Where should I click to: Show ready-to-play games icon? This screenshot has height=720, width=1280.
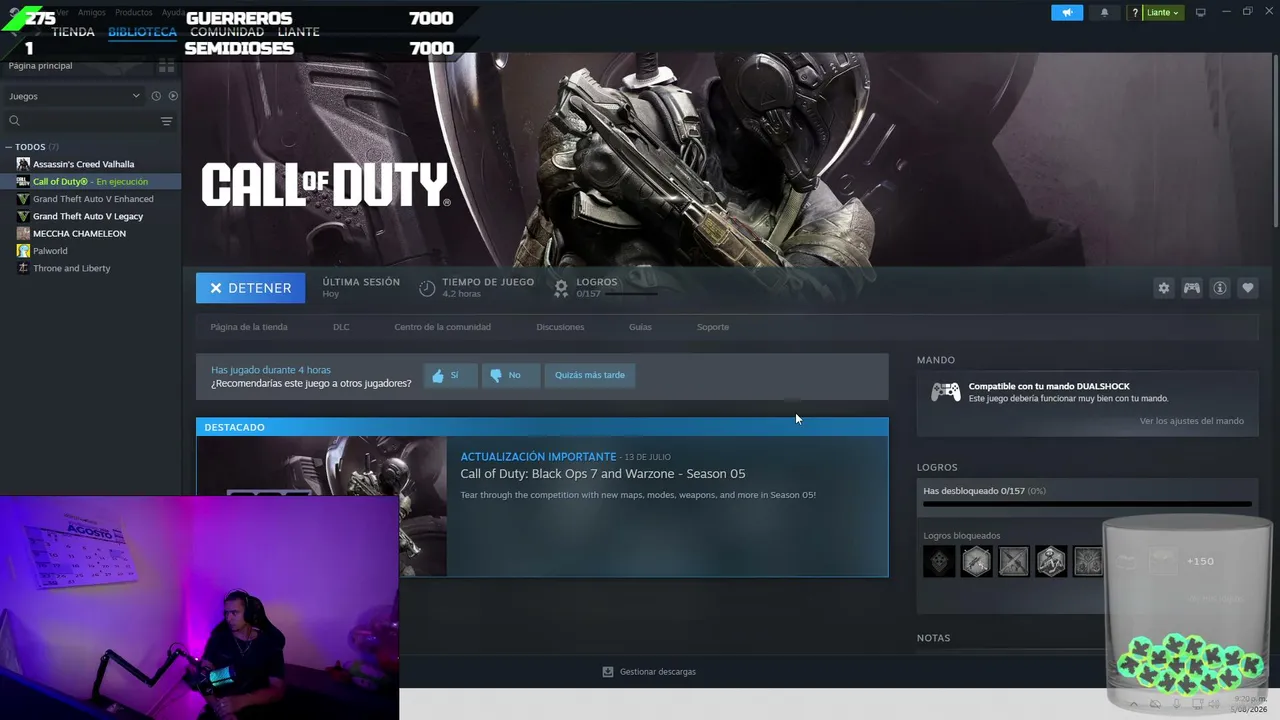pos(173,96)
